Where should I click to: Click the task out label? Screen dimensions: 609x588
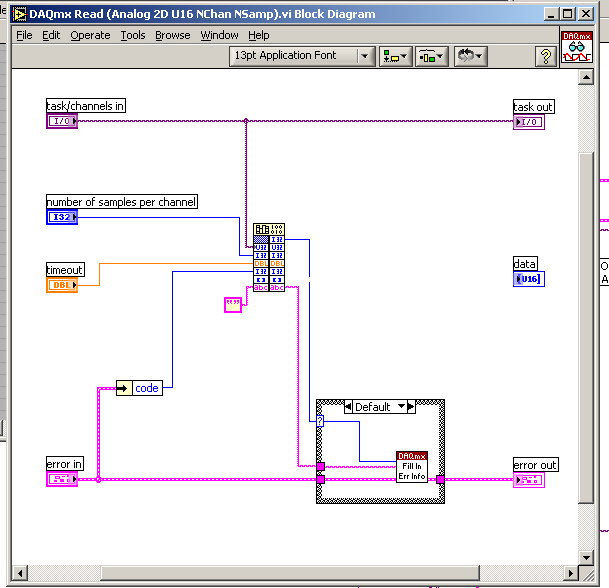533,106
